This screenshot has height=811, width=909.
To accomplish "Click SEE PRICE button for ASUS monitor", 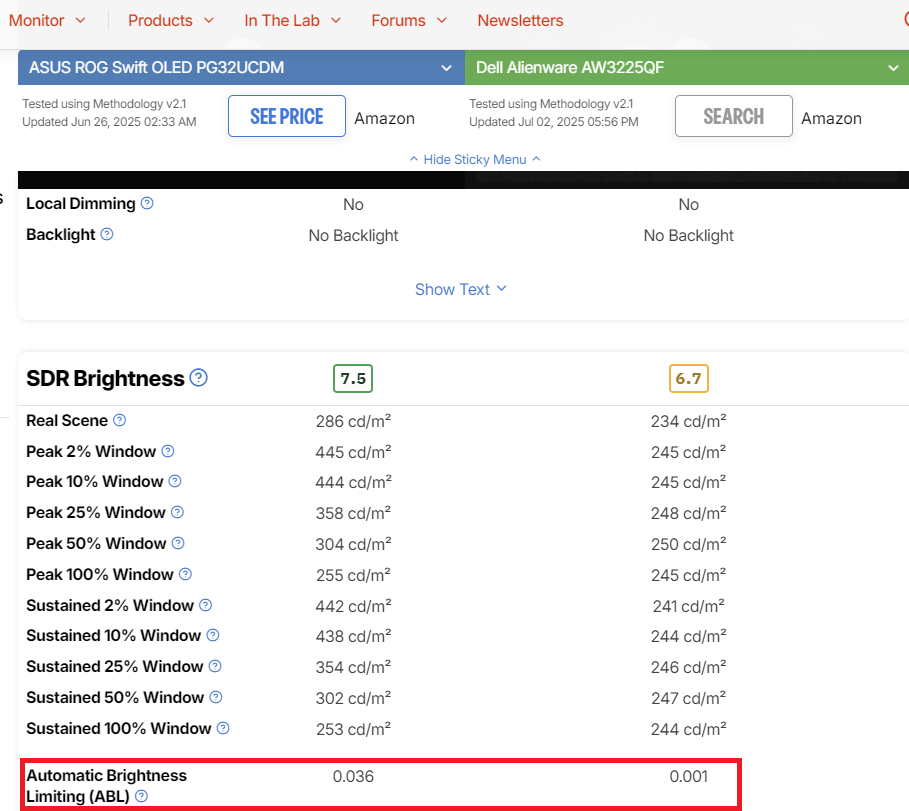I will (x=287, y=116).
